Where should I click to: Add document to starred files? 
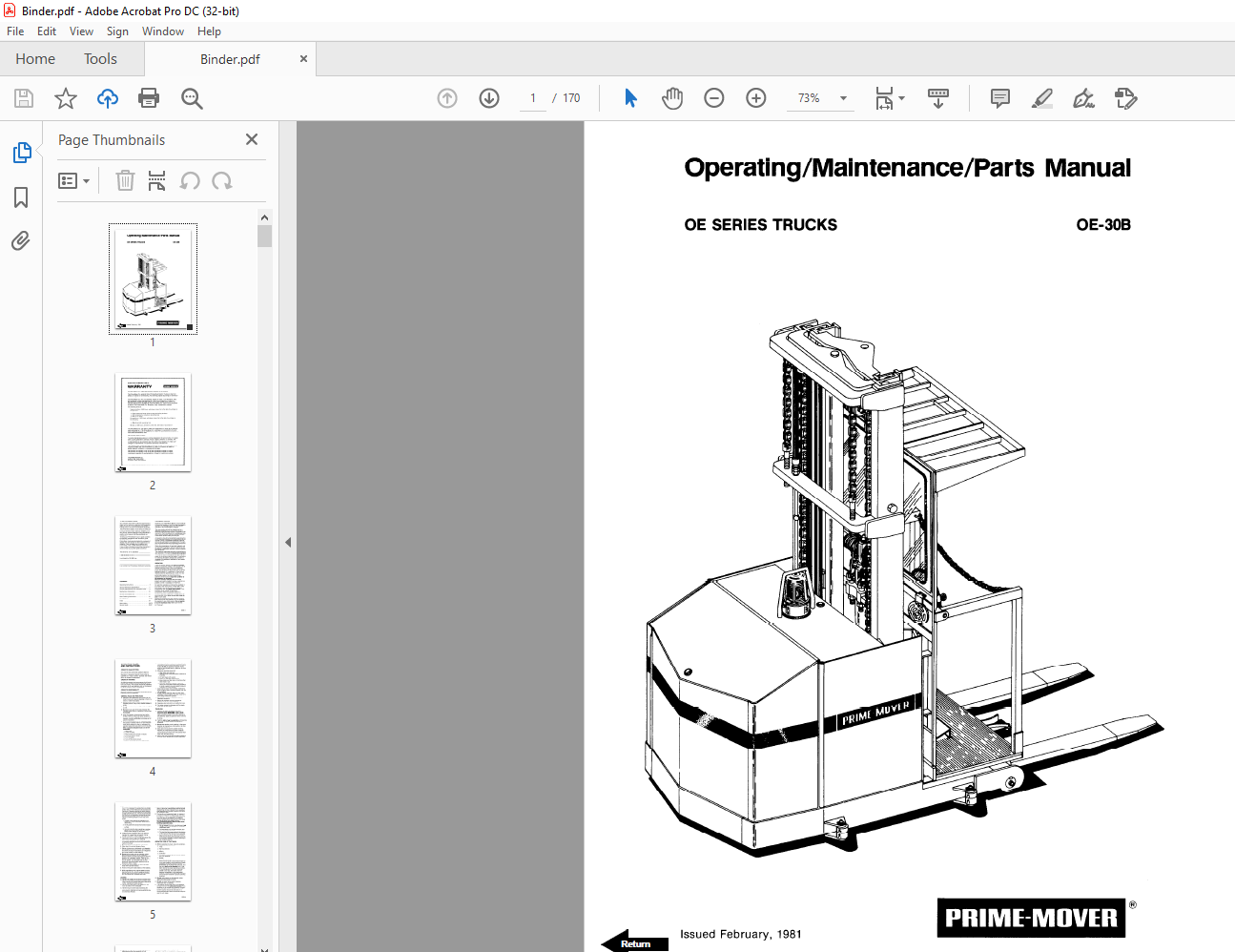point(66,98)
